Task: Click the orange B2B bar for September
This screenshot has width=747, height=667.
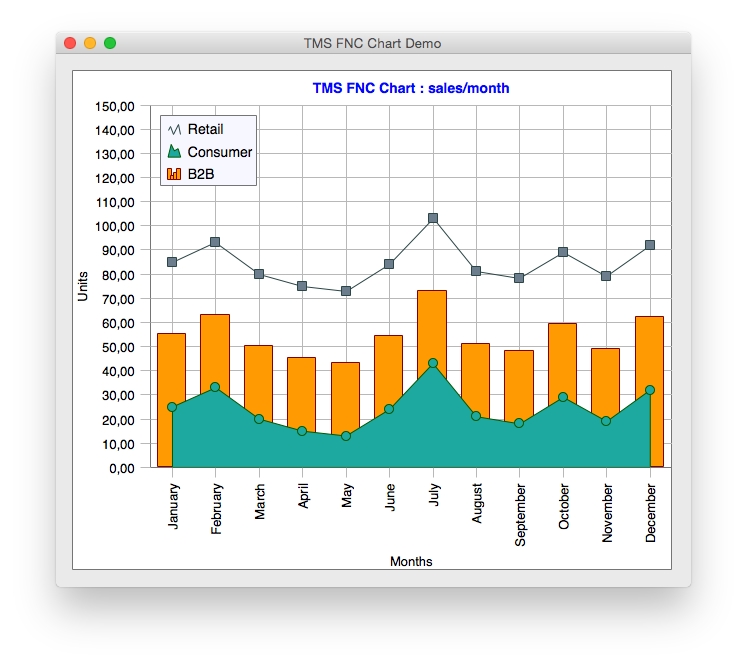Action: [x=519, y=384]
